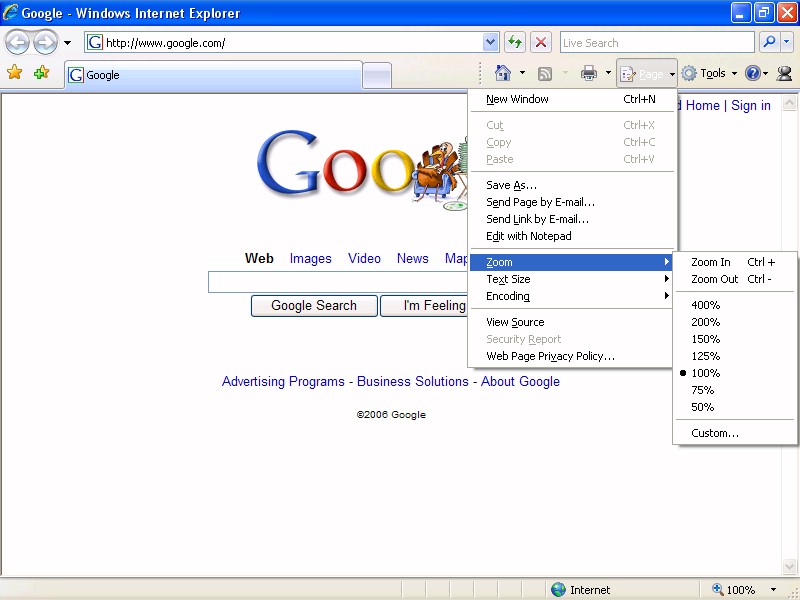Expand the Print dropdown arrow
This screenshot has width=800, height=600.
(608, 73)
